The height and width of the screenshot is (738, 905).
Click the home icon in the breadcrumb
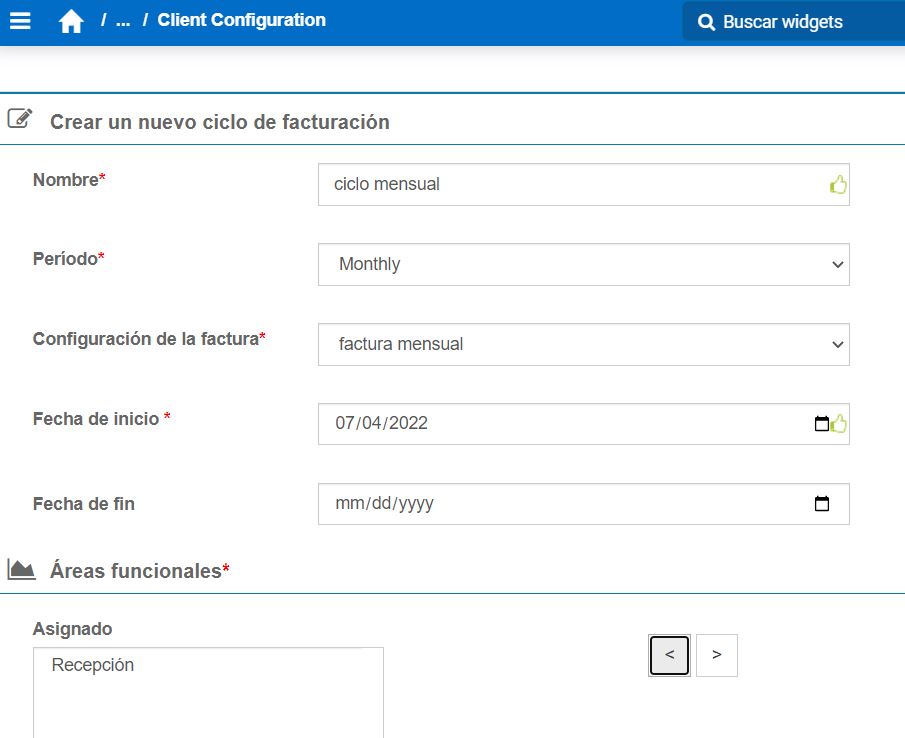(x=71, y=20)
